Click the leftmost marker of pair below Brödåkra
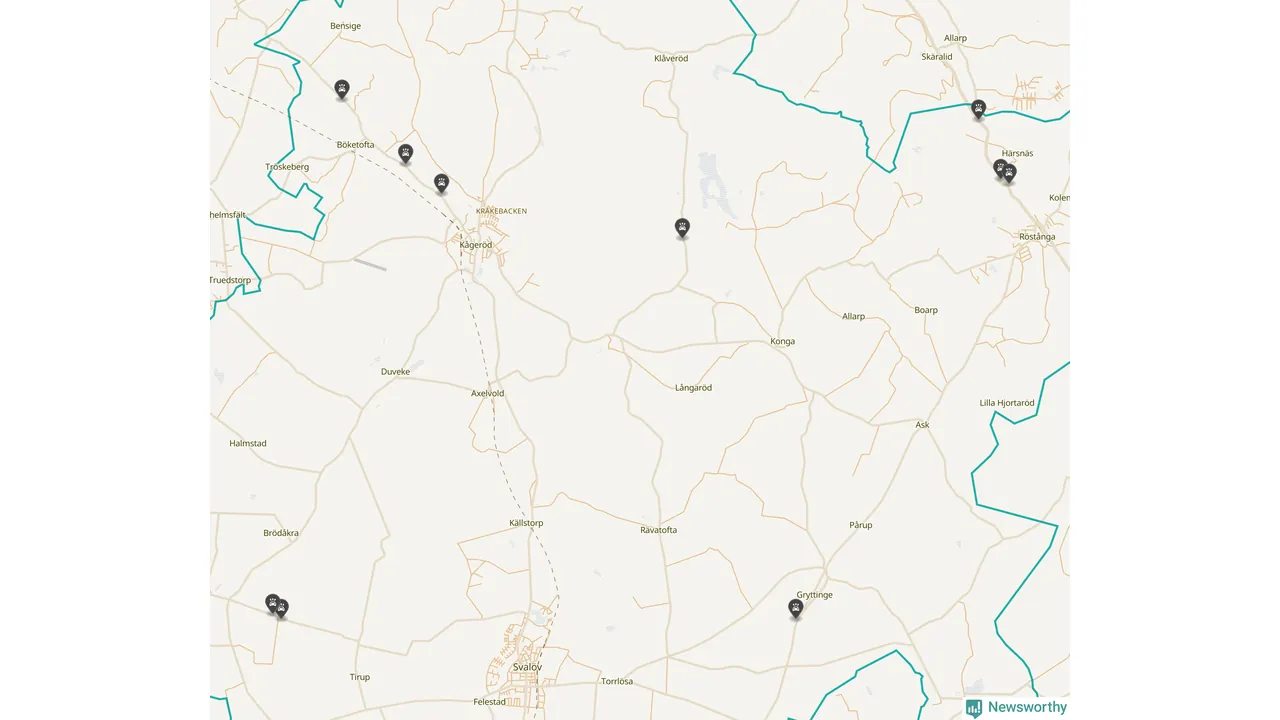This screenshot has height=720, width=1280. point(272,603)
